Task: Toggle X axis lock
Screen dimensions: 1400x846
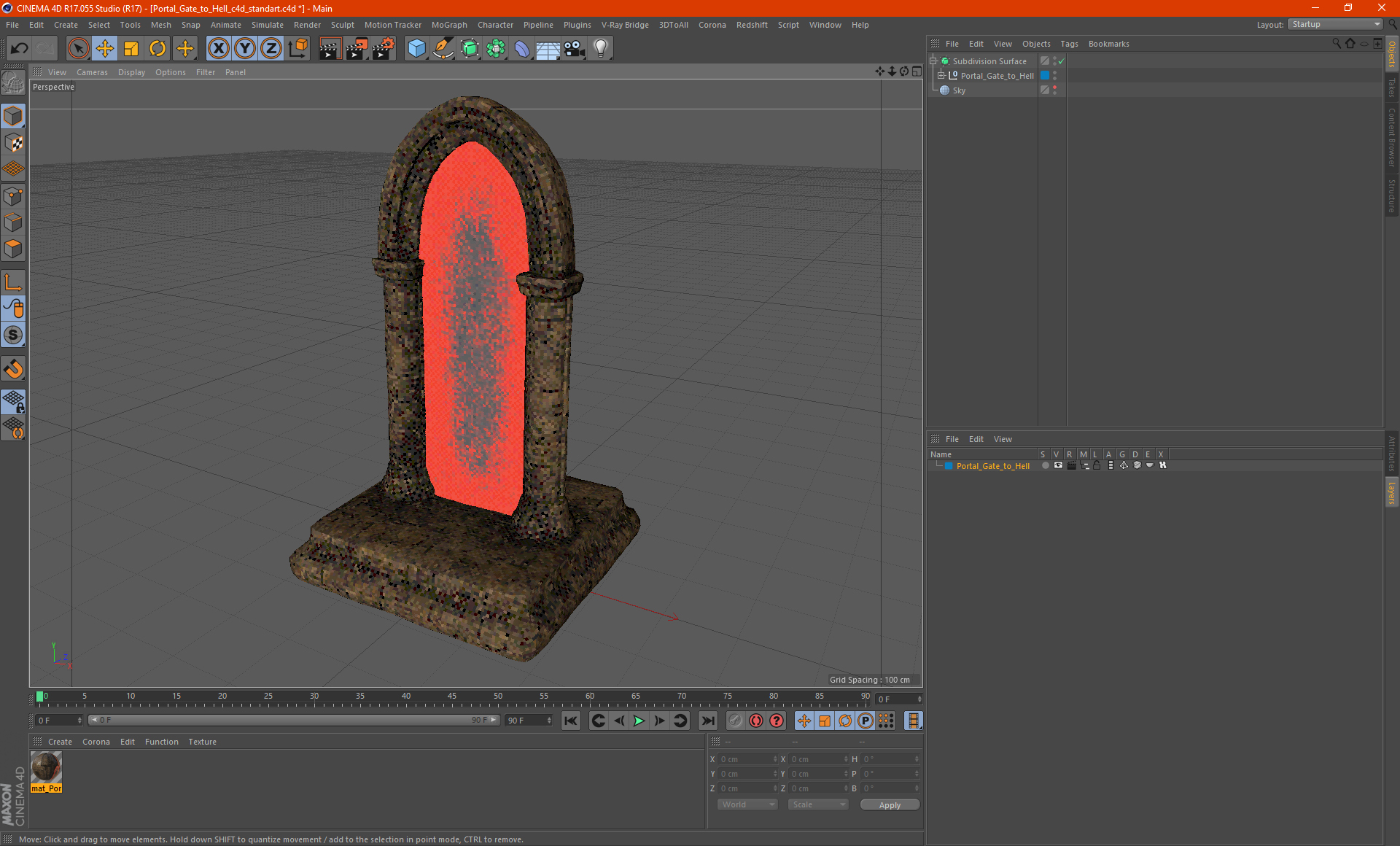Action: (218, 49)
